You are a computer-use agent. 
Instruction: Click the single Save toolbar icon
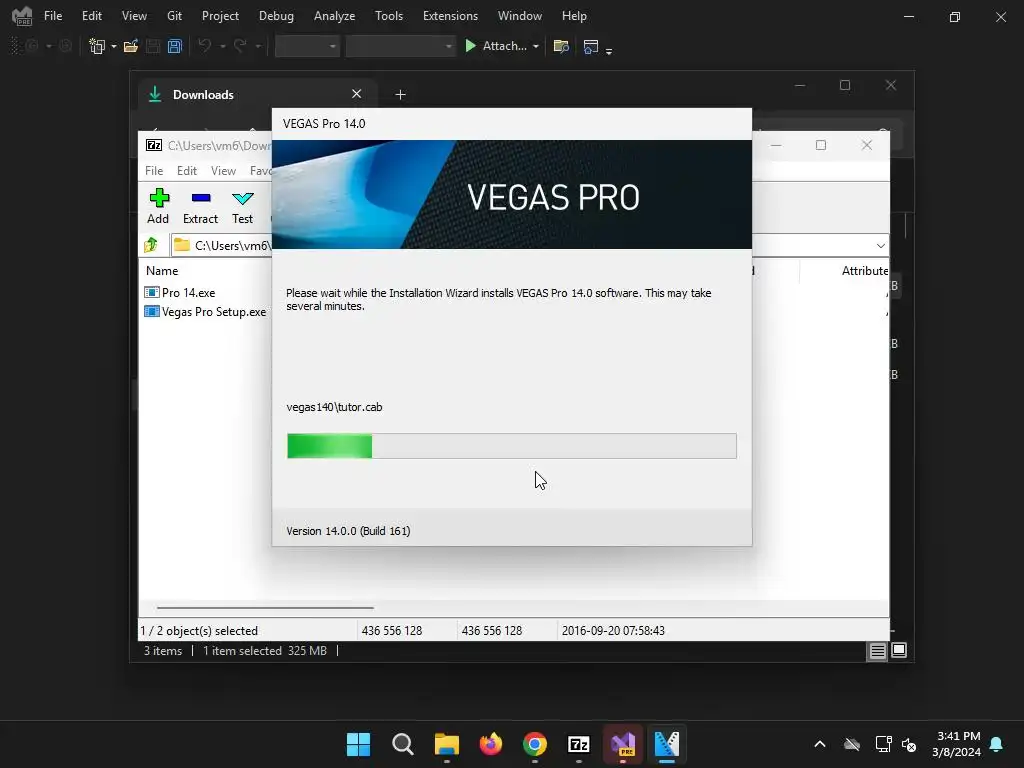click(153, 46)
